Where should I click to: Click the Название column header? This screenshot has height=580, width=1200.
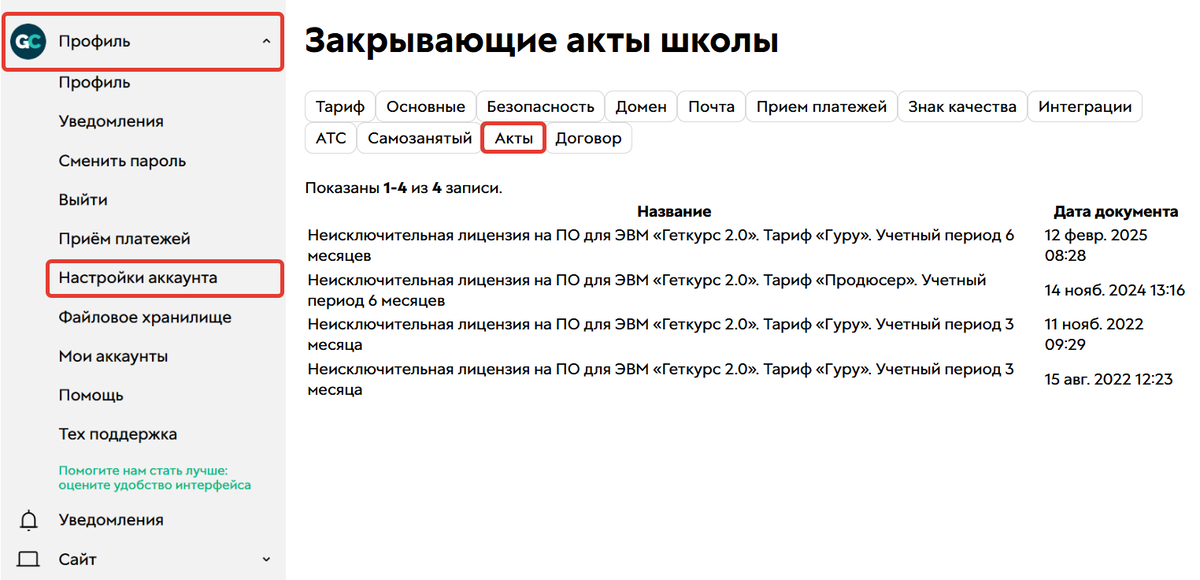(x=674, y=212)
